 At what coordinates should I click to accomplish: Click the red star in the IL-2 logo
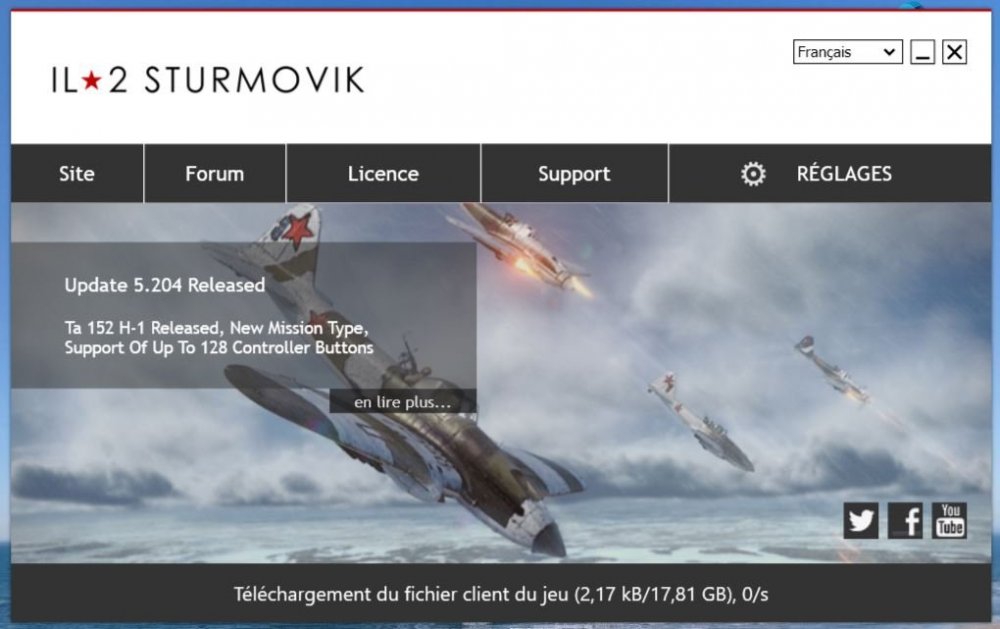coord(93,78)
